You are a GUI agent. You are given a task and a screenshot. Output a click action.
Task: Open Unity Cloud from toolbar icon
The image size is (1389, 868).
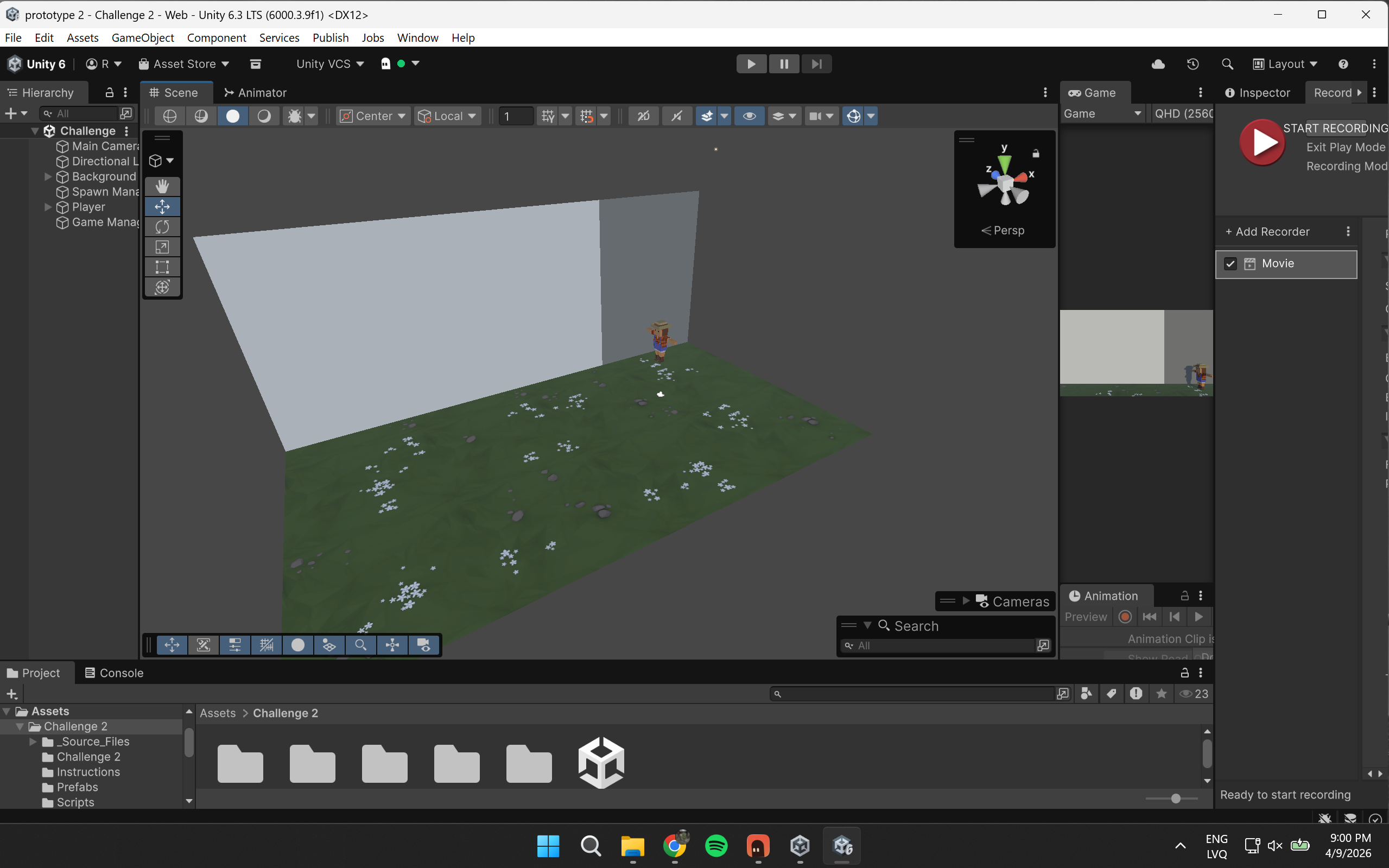1158,64
